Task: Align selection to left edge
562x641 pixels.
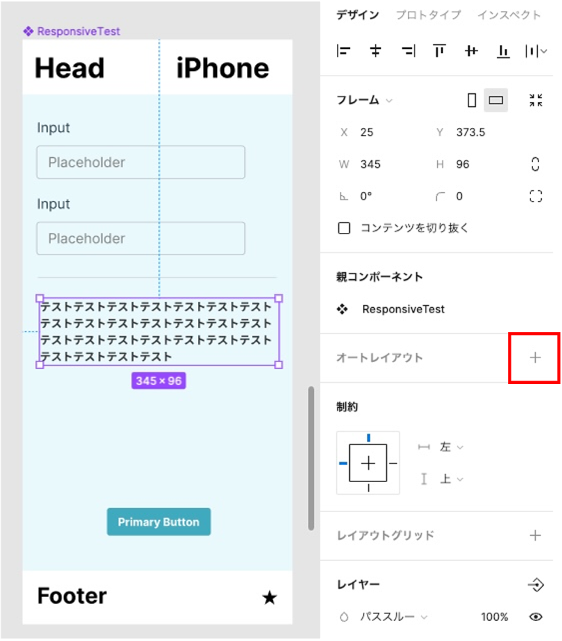Action: [343, 51]
